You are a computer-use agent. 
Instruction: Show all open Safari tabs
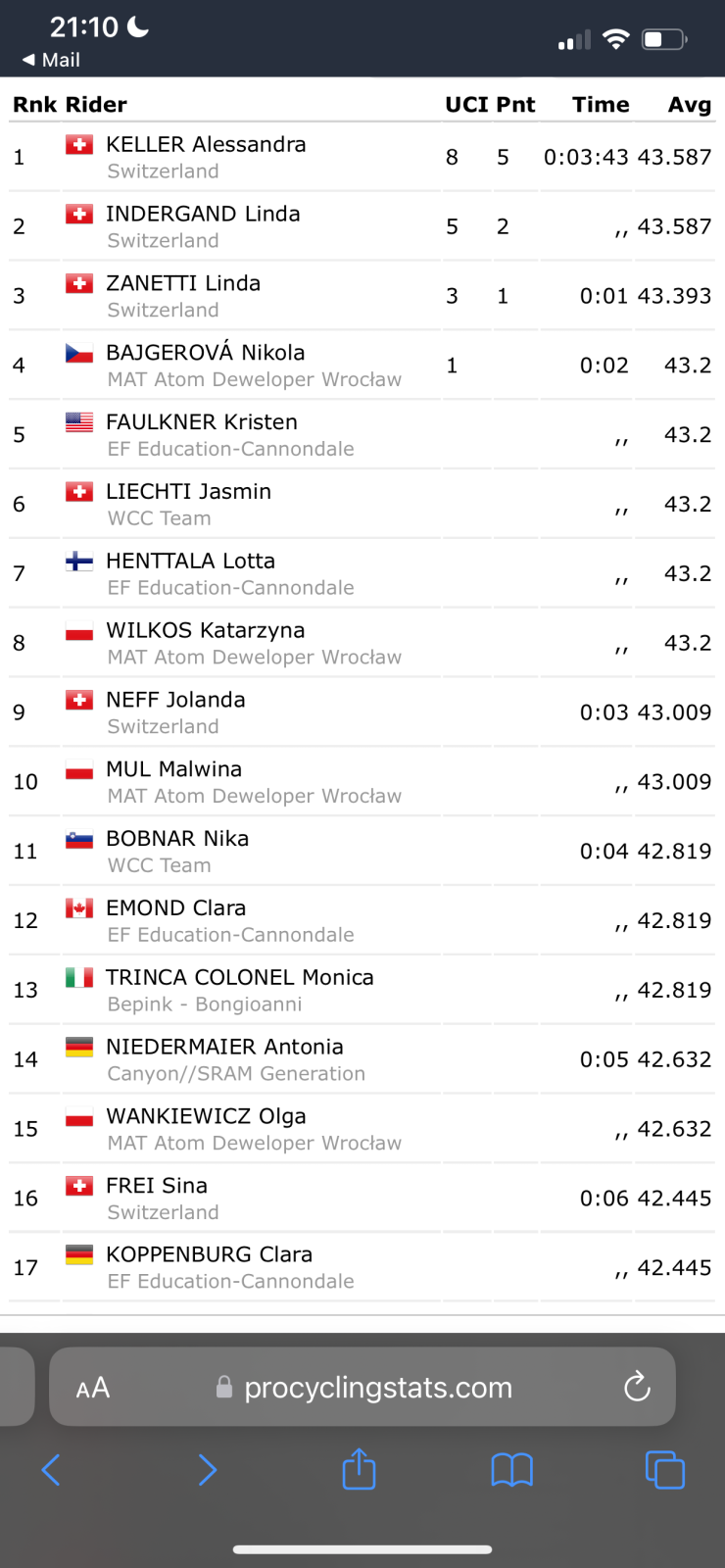664,1469
